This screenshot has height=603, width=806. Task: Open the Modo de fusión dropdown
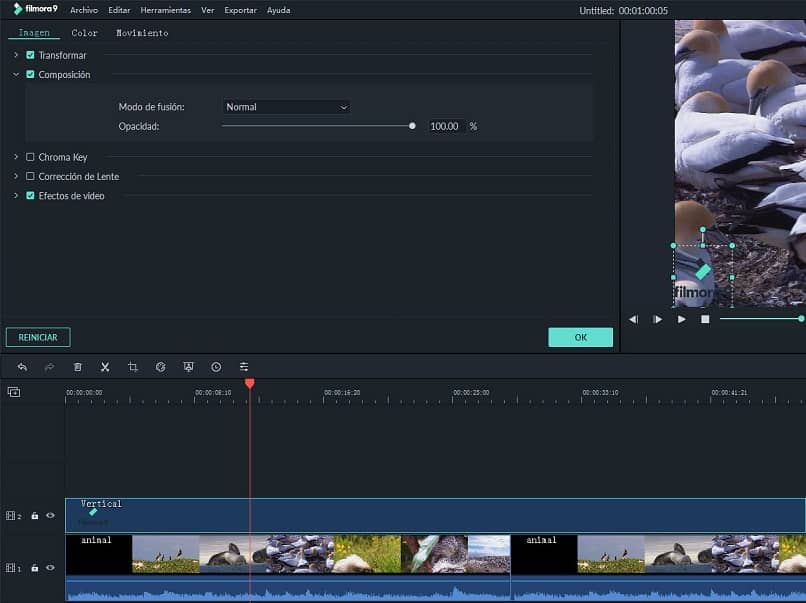click(x=286, y=107)
